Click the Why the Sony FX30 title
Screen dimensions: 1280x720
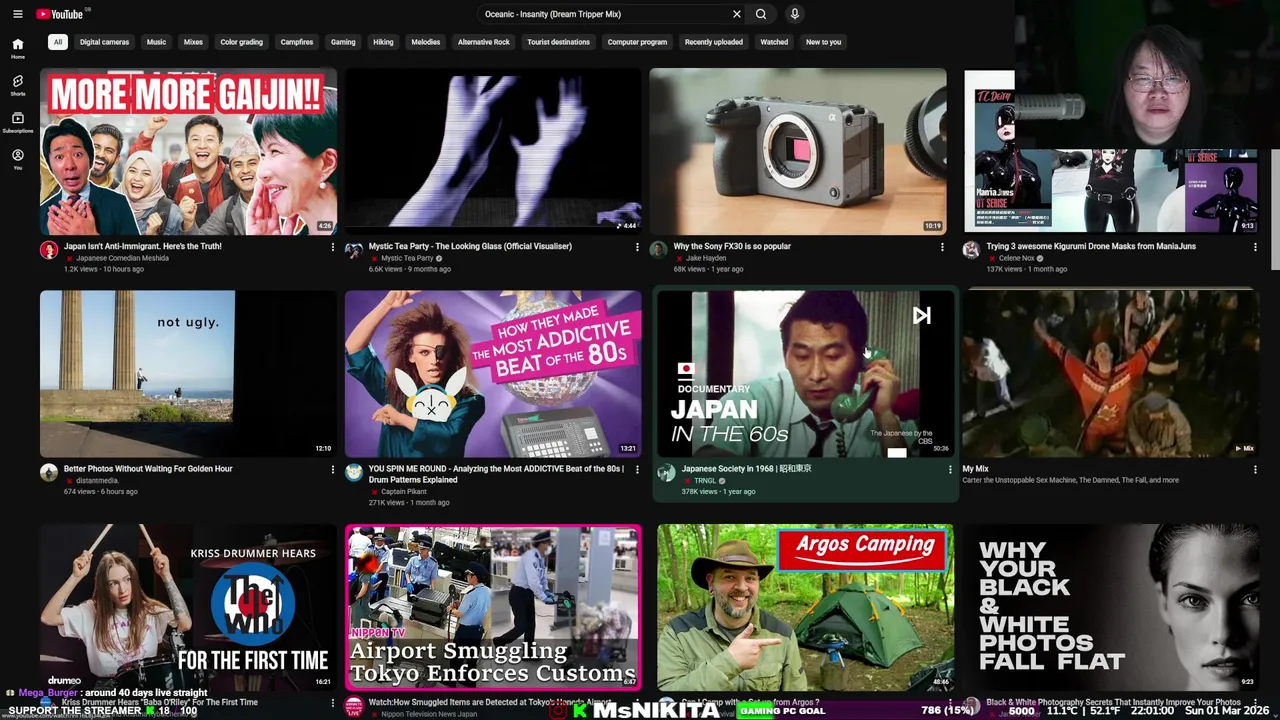[x=732, y=246]
